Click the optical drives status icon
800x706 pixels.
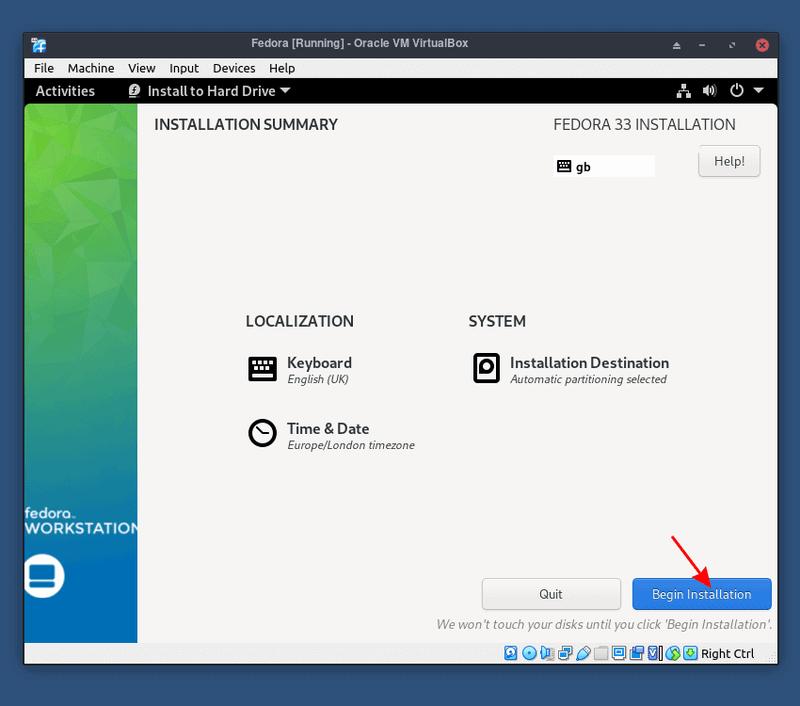[x=529, y=652]
